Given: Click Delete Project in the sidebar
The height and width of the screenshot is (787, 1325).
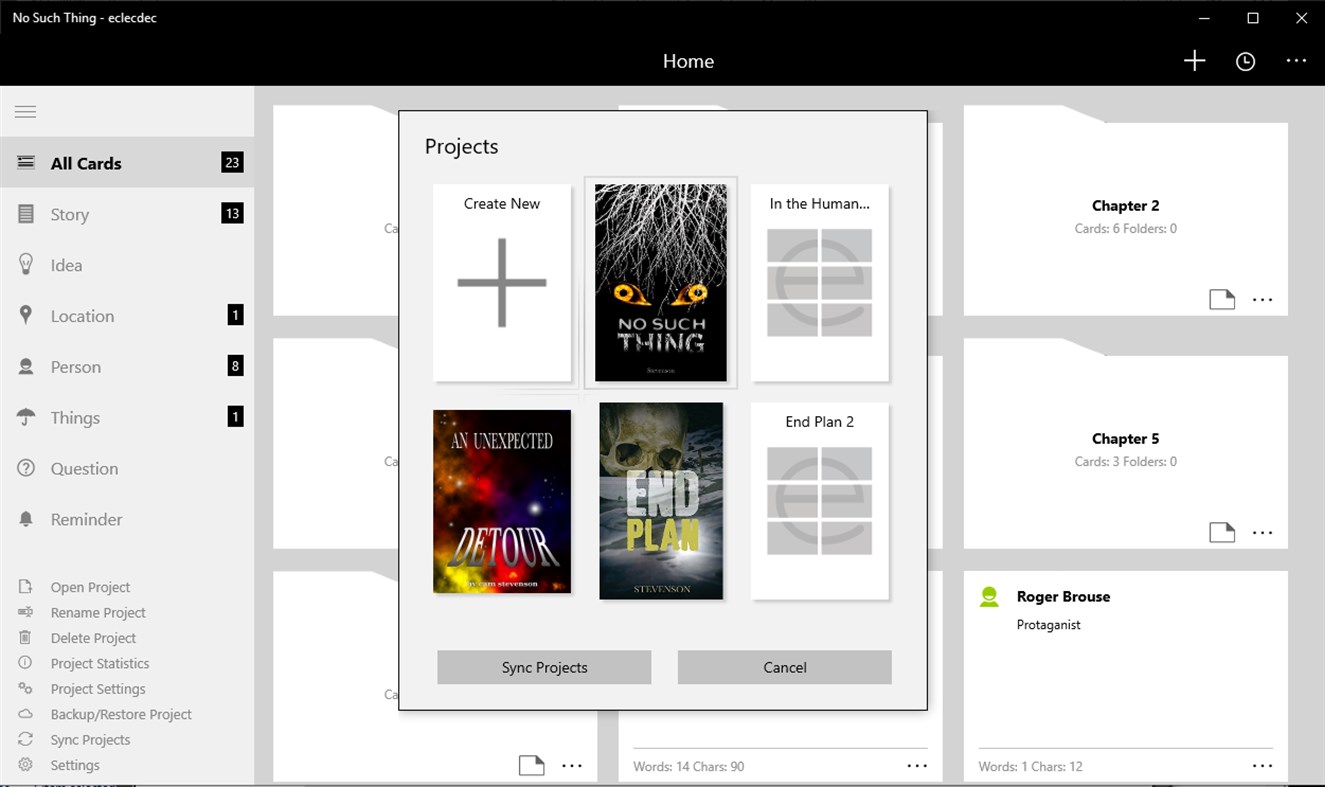Looking at the screenshot, I should click(x=93, y=638).
